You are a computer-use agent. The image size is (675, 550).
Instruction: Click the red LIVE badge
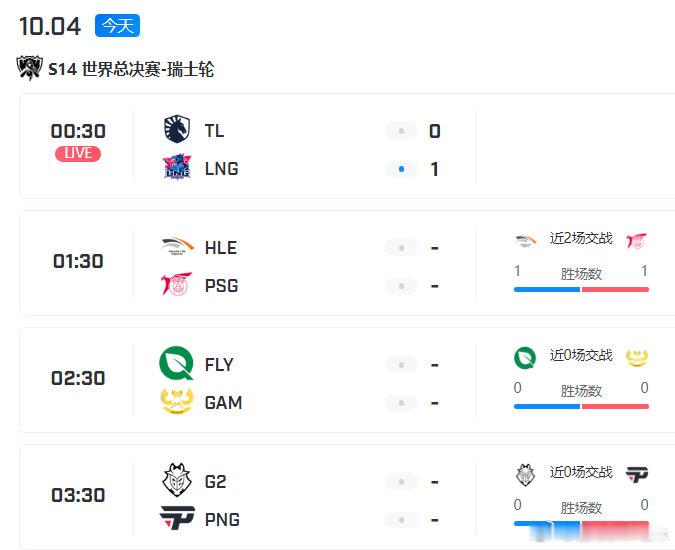point(78,154)
